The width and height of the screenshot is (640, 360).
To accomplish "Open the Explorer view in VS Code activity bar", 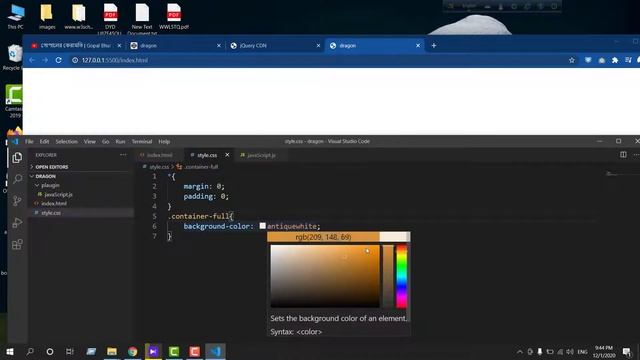I will (17, 158).
